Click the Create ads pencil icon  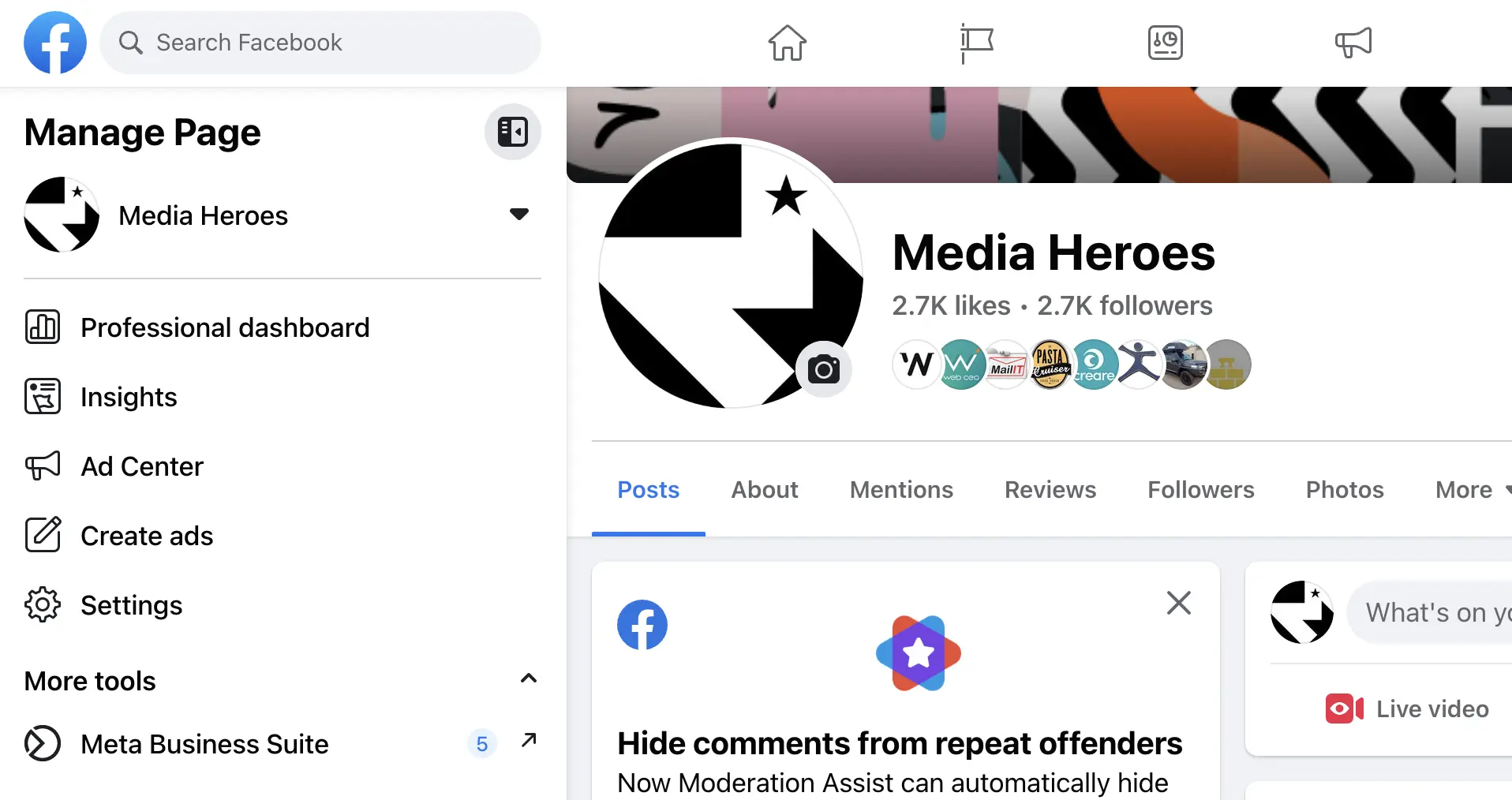(x=43, y=535)
